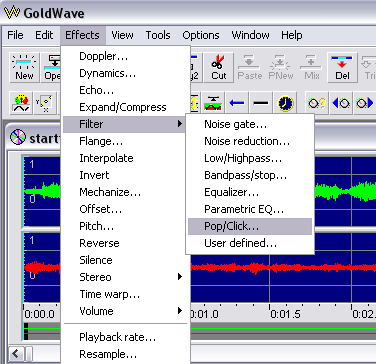Click the yellow clock icon in effects toolbar
This screenshot has width=376, height=364.
(x=285, y=103)
